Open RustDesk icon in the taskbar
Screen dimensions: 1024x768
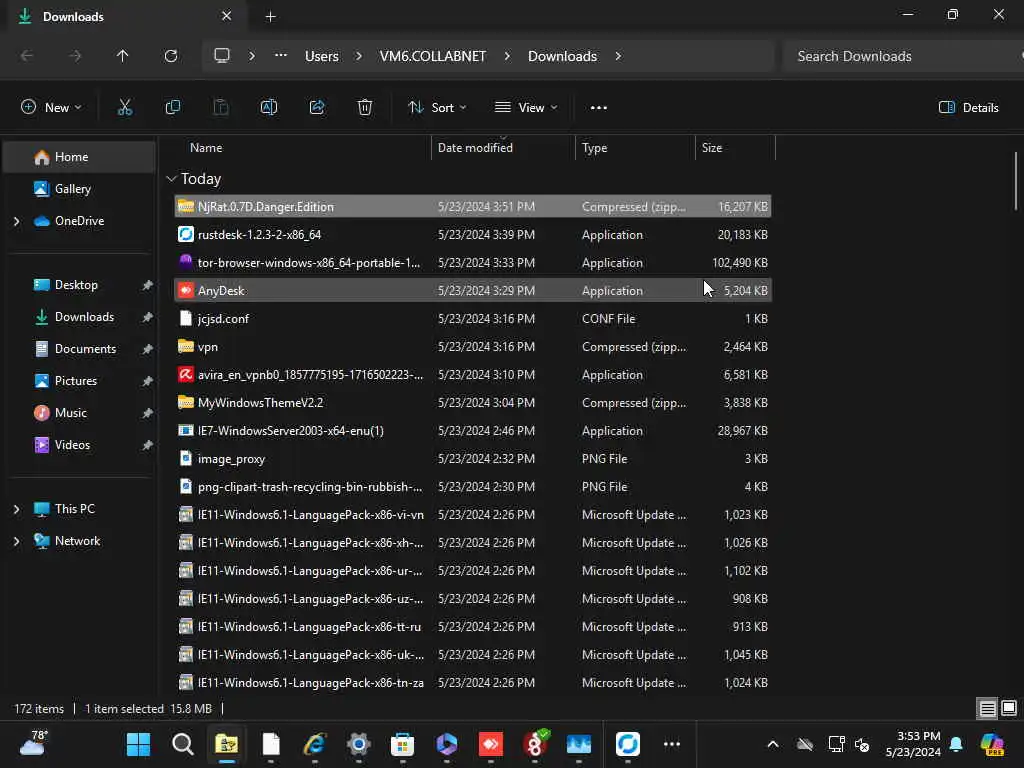pos(628,744)
